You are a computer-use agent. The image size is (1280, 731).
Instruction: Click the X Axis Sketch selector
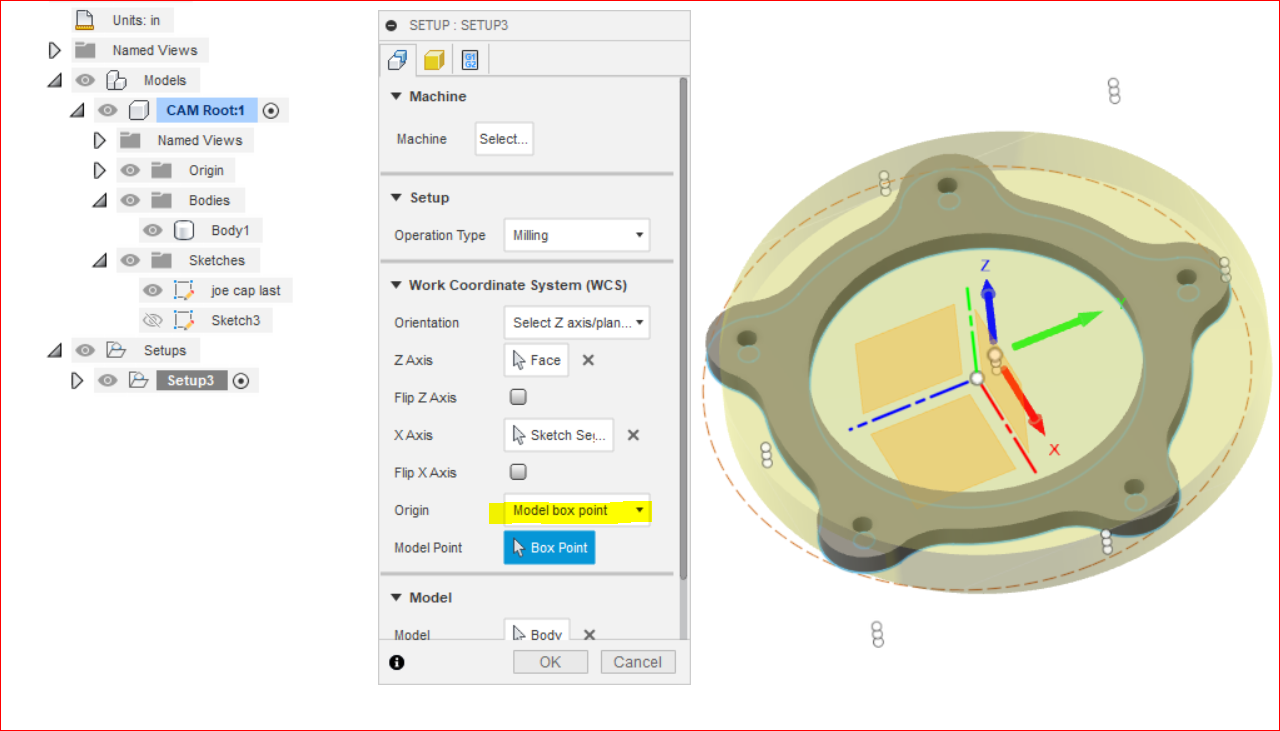click(x=558, y=435)
